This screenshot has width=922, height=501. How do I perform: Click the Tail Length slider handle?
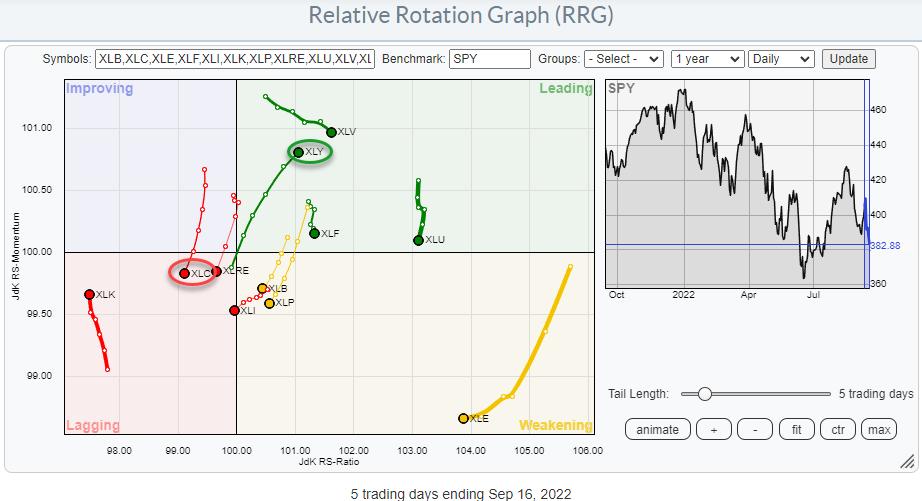(x=705, y=394)
